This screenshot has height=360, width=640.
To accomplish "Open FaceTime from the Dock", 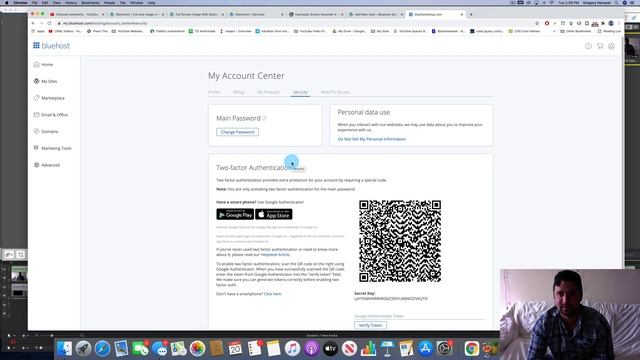I will 140,349.
